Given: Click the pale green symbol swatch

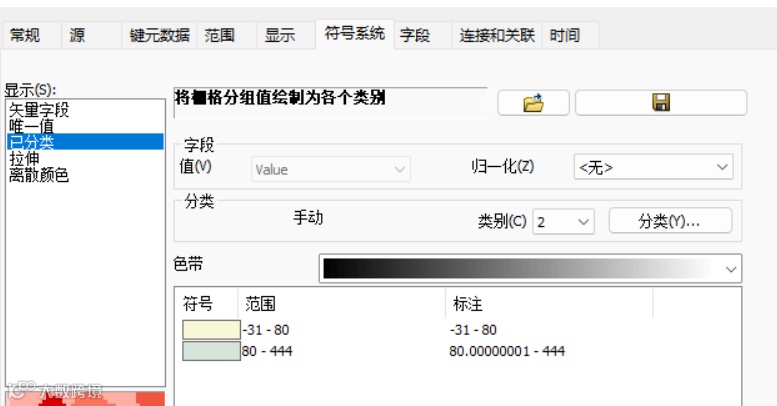Looking at the screenshot, I should (211, 351).
